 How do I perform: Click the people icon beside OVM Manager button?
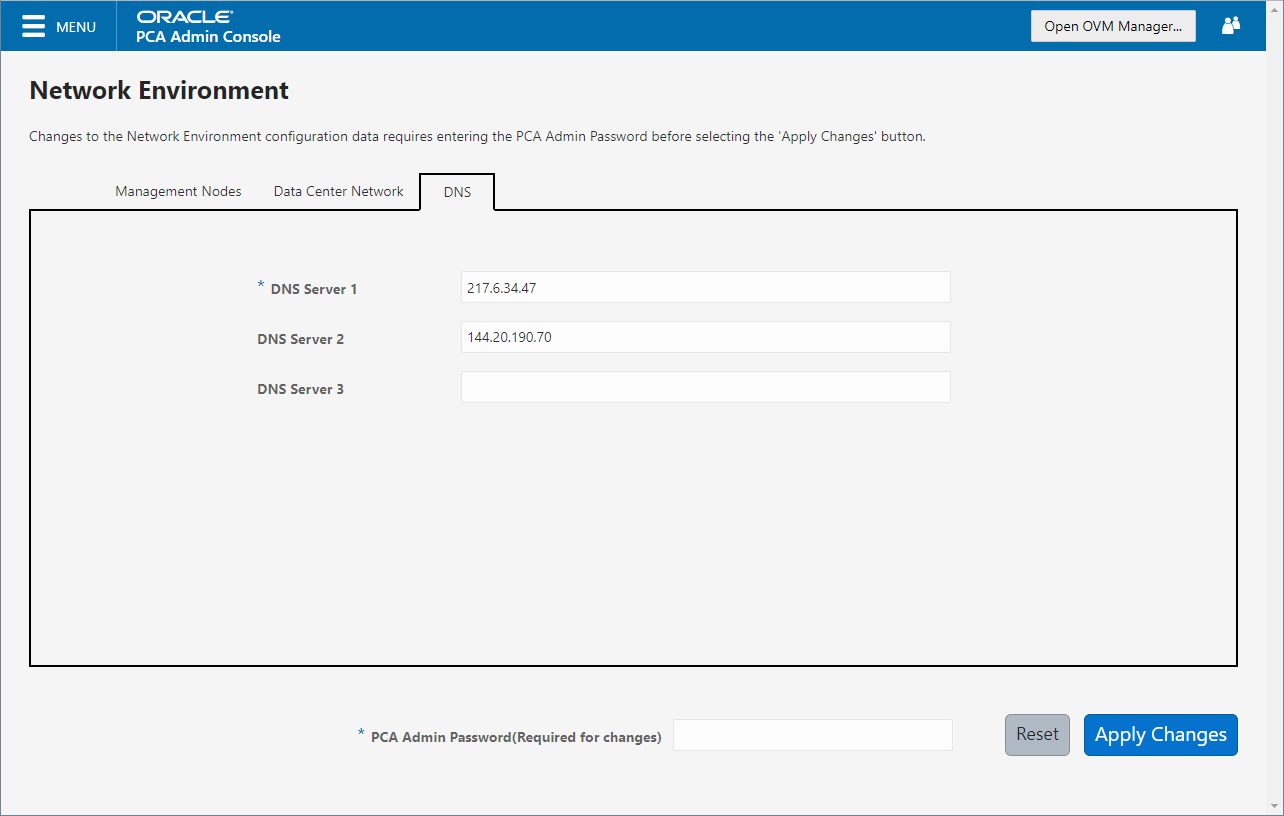coord(1230,25)
